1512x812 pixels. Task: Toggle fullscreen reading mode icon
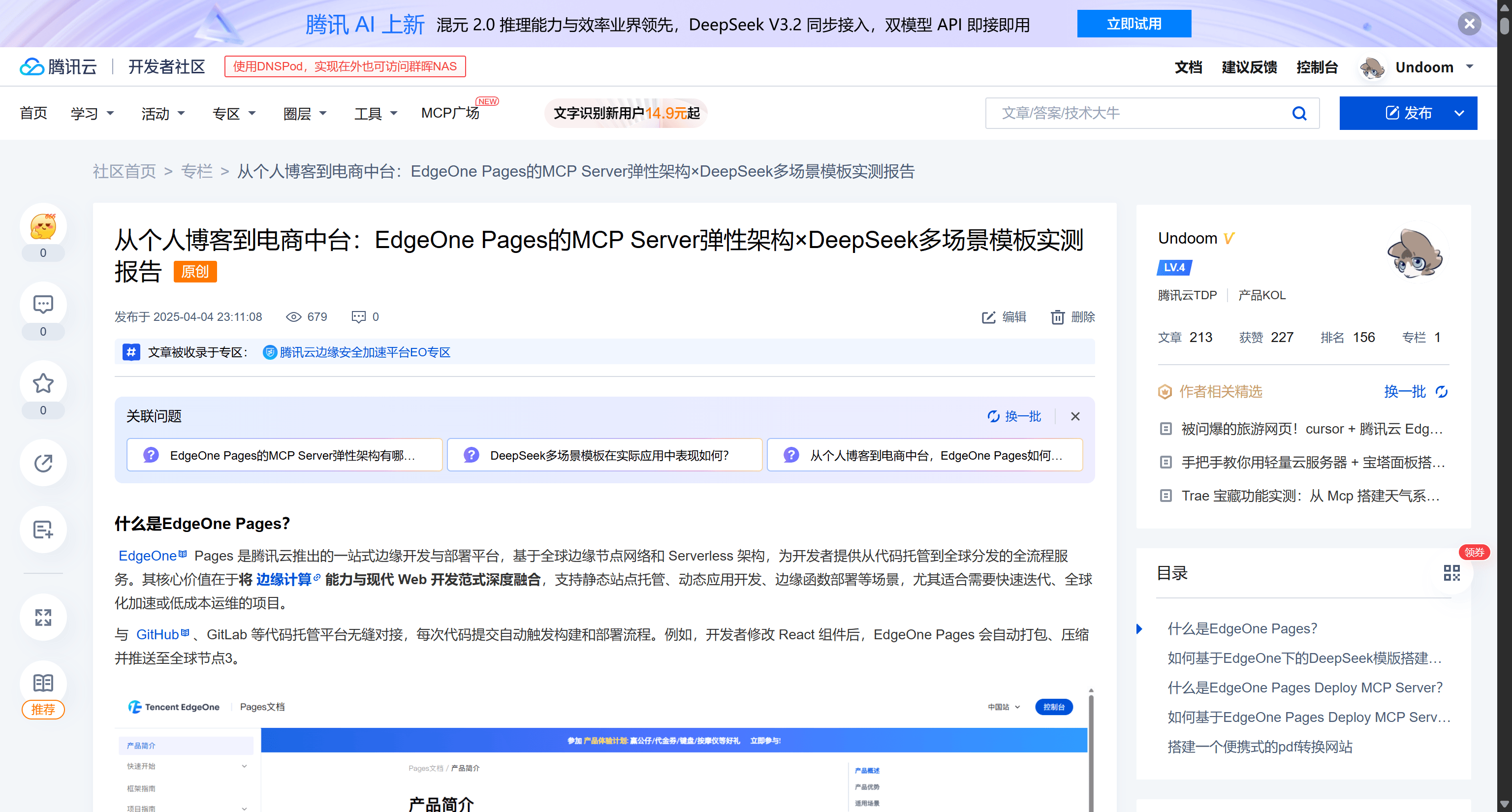43,617
